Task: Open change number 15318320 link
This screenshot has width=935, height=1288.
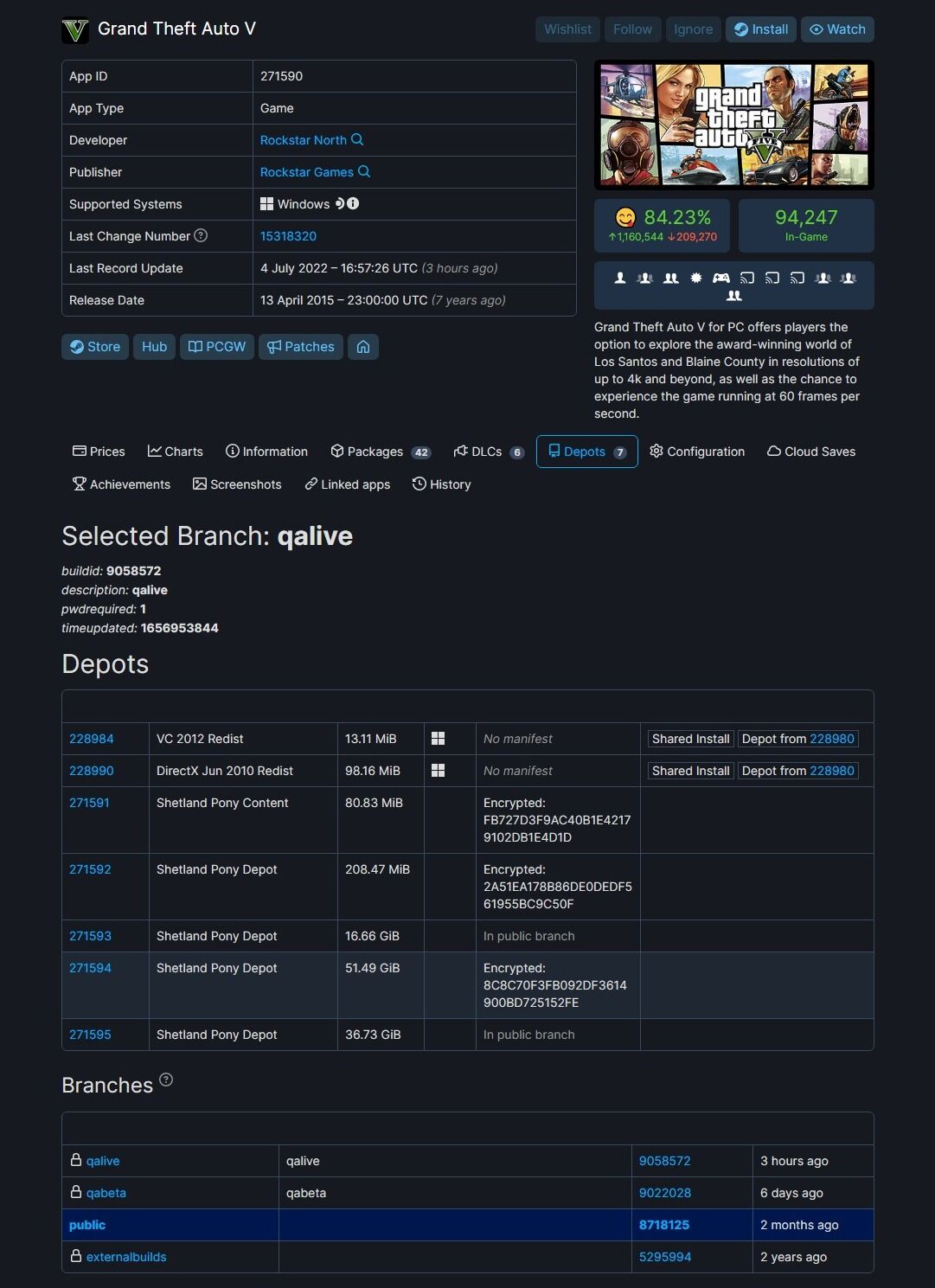Action: (x=288, y=236)
